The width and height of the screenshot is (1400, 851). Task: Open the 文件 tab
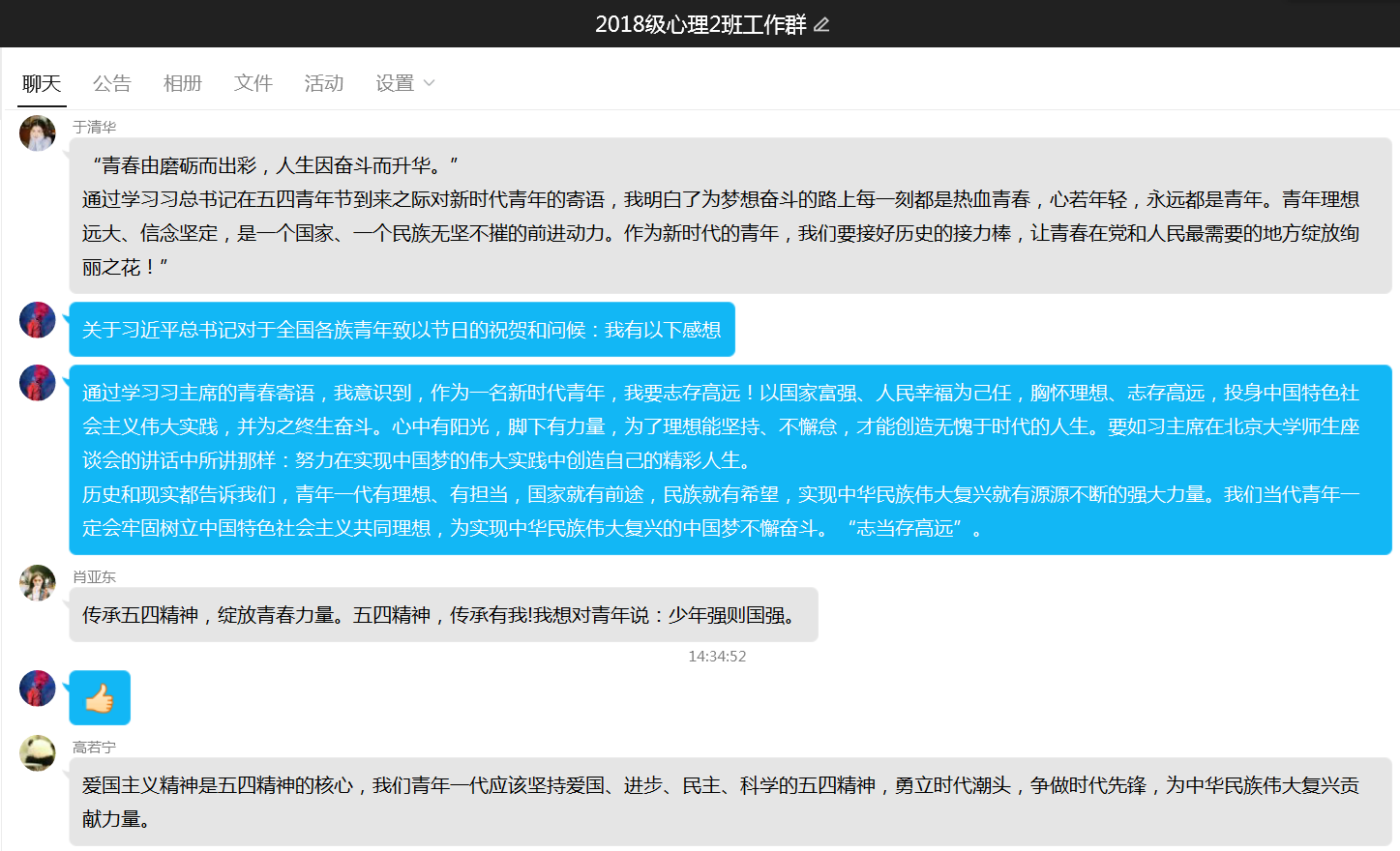tap(253, 83)
